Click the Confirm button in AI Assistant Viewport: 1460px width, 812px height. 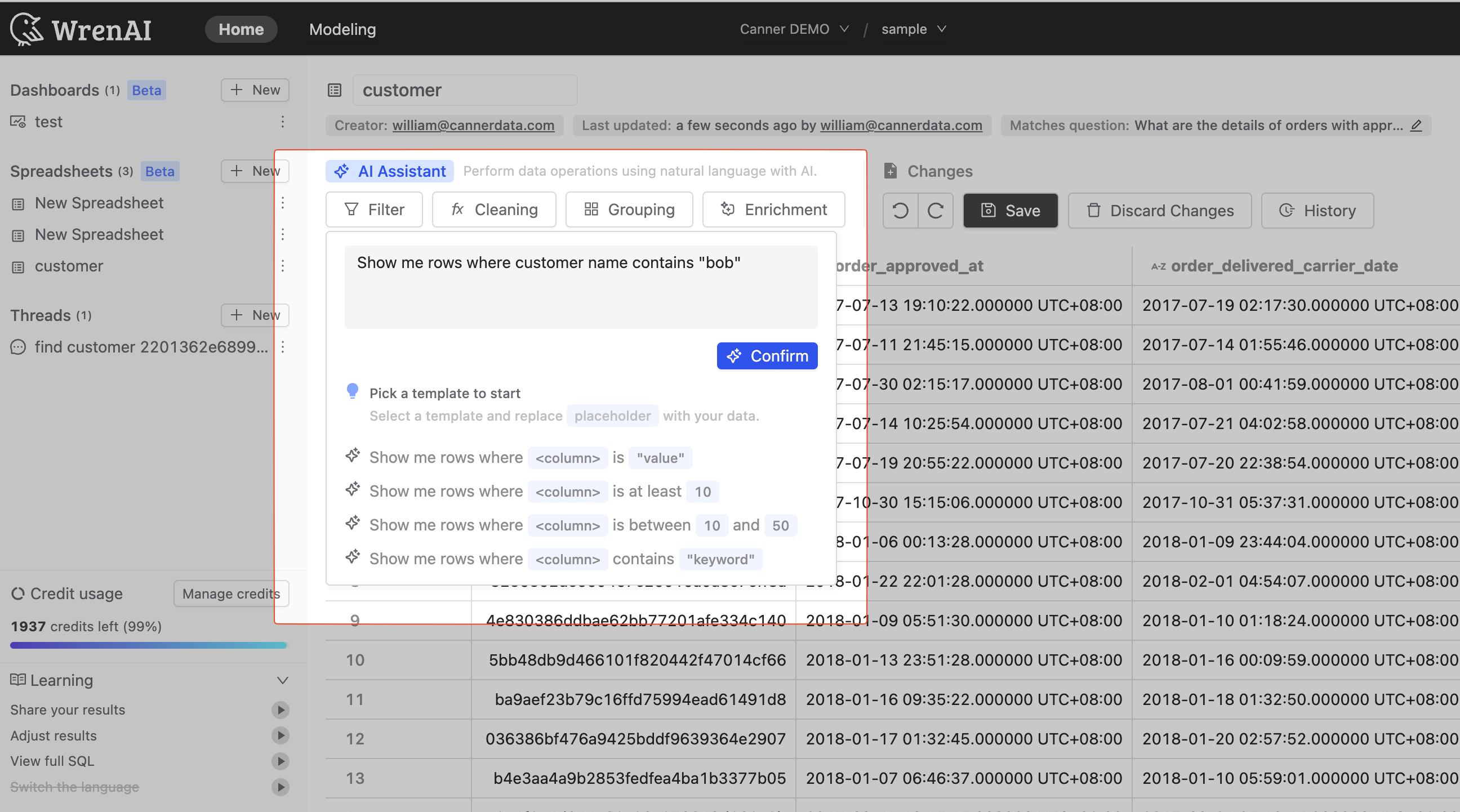pos(766,355)
